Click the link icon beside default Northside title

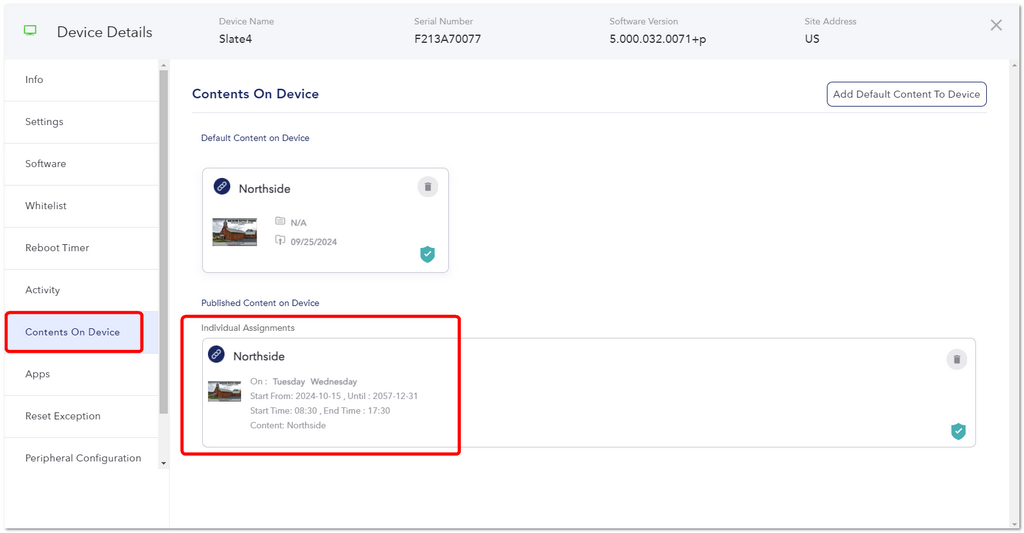[222, 186]
